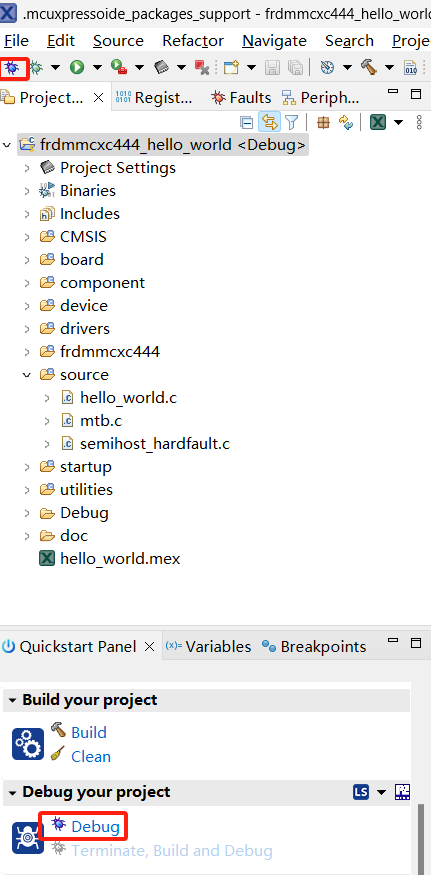The width and height of the screenshot is (431, 875).
Task: Click the Debug link in Quickstart Panel
Action: point(95,826)
